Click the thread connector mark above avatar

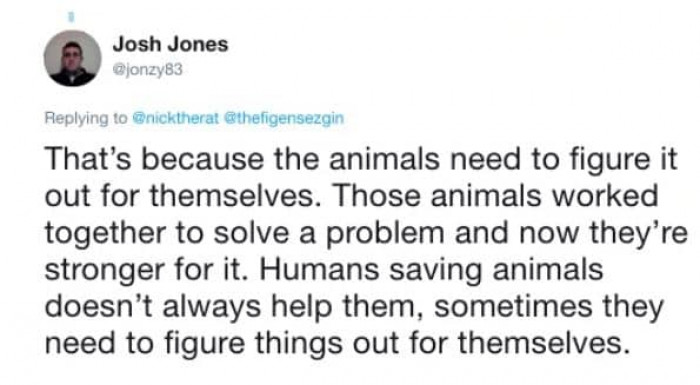70,18
